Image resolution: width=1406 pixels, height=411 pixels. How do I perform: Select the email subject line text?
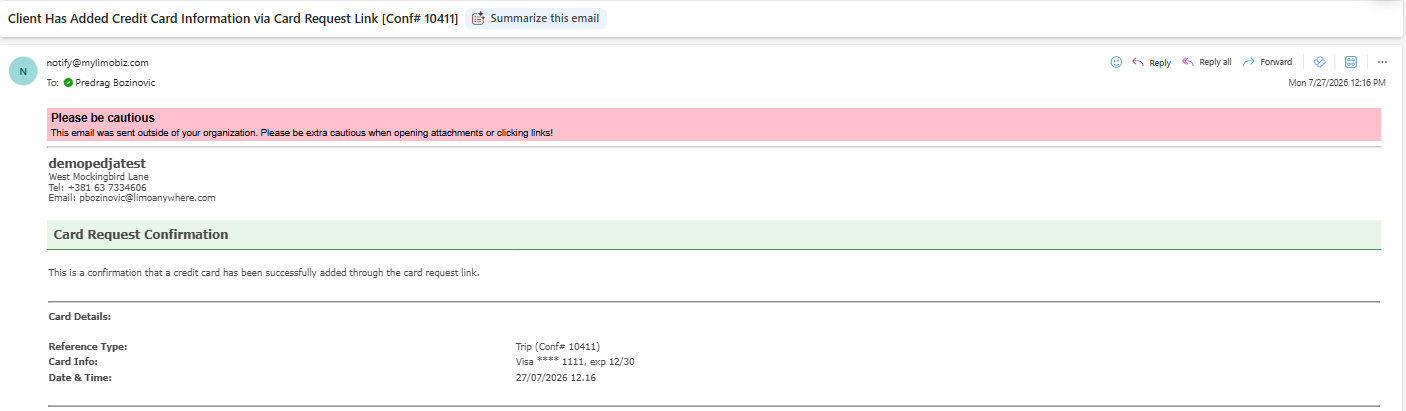[x=233, y=18]
